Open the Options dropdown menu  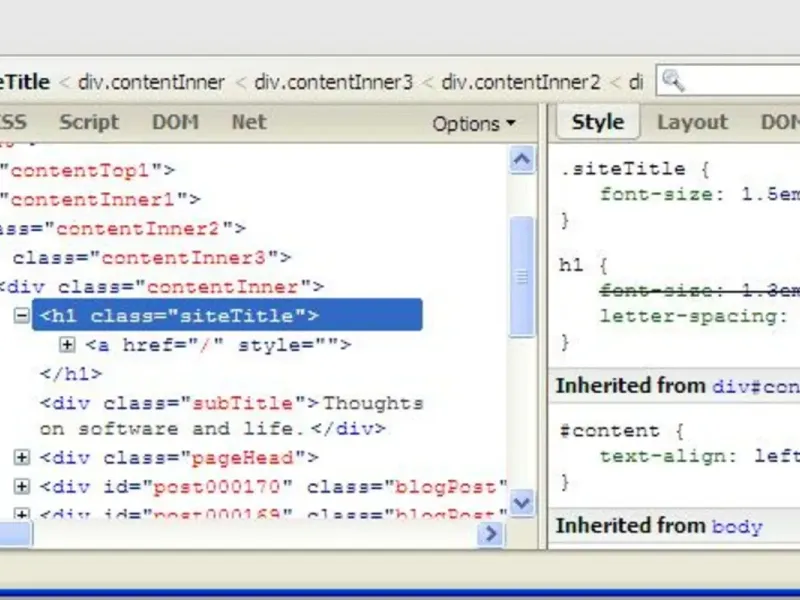point(474,124)
